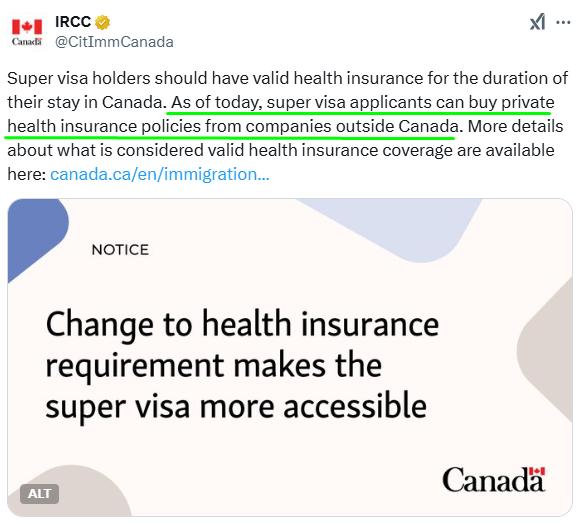
Task: Click the NOTICE label in the image
Action: click(x=120, y=250)
